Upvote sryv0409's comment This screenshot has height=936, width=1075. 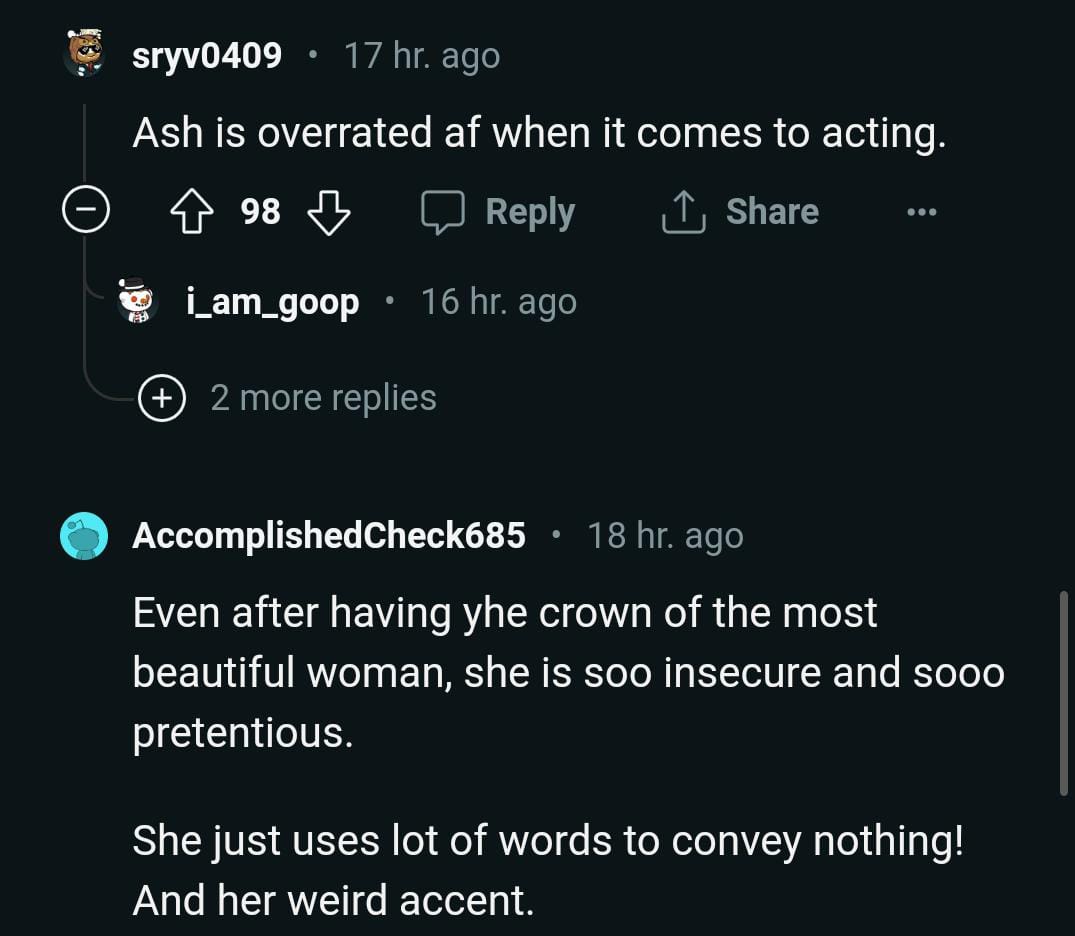click(x=191, y=212)
